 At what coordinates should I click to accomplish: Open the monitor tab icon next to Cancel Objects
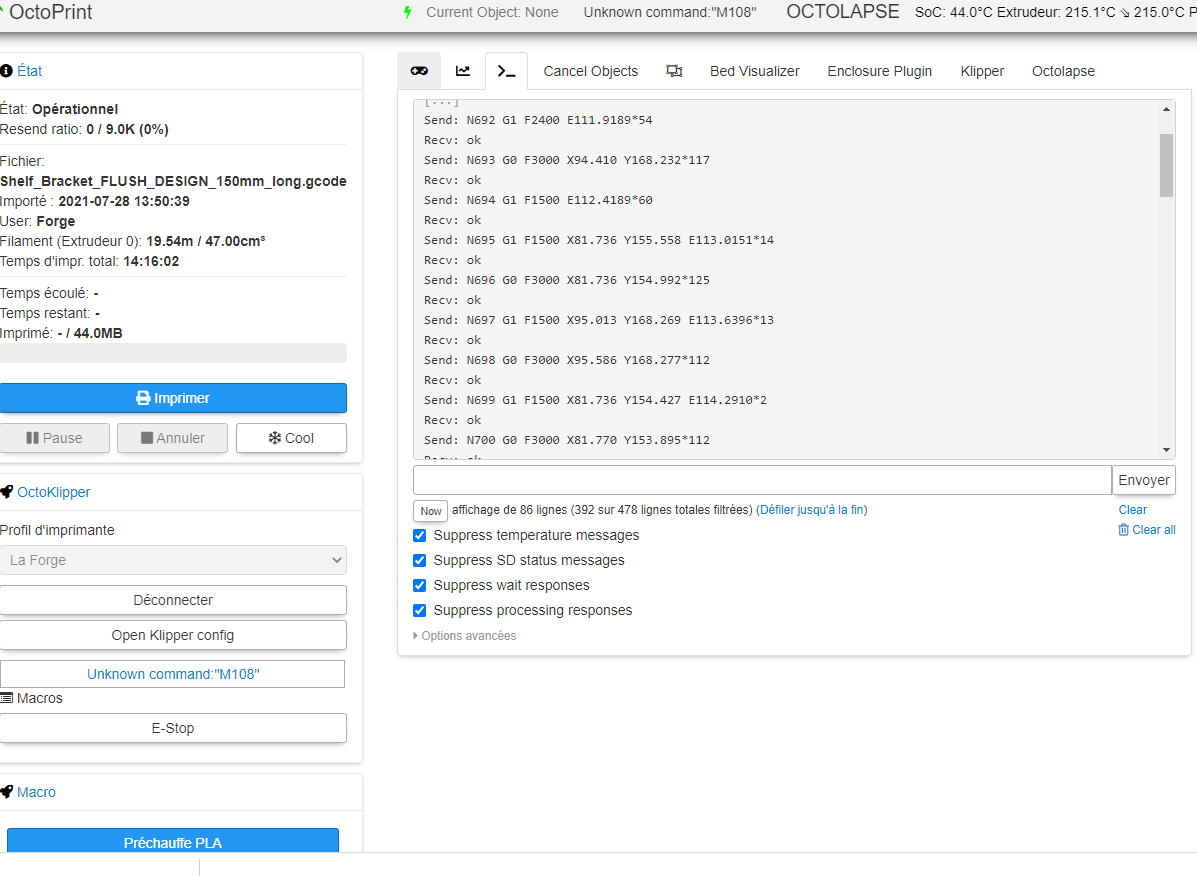[x=674, y=71]
